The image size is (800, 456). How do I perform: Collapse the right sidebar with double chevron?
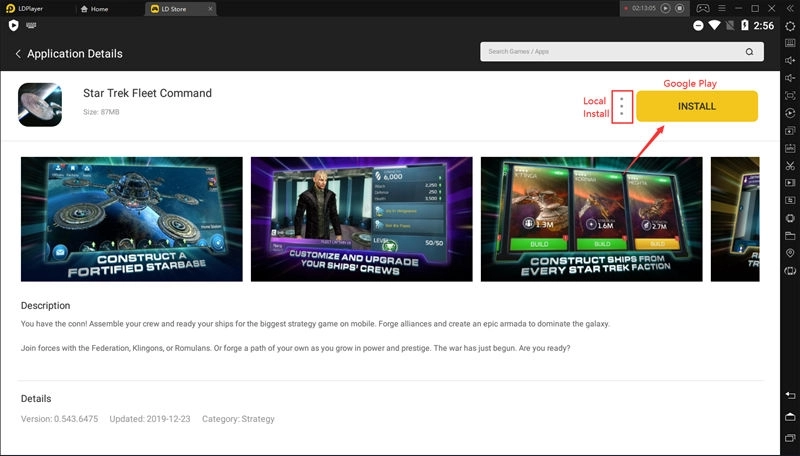coord(790,9)
